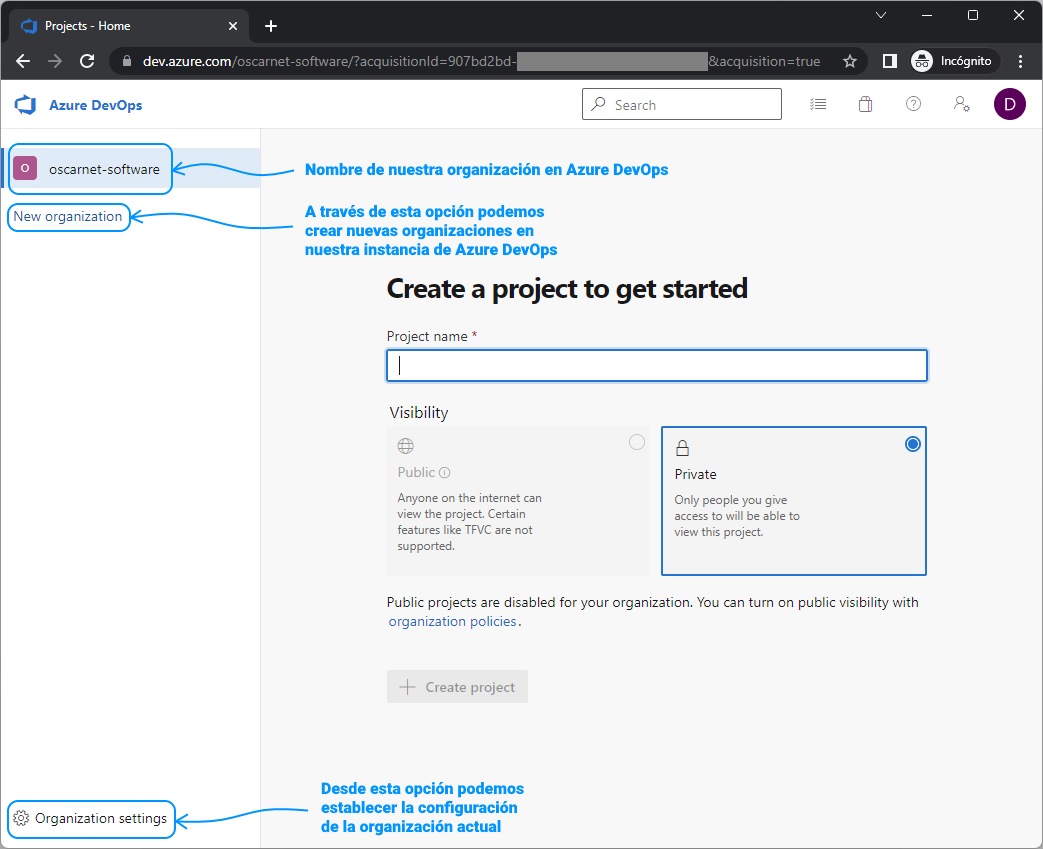Open Organization settings
Screen dimensions: 1043x849
pyautogui.click(x=92, y=818)
